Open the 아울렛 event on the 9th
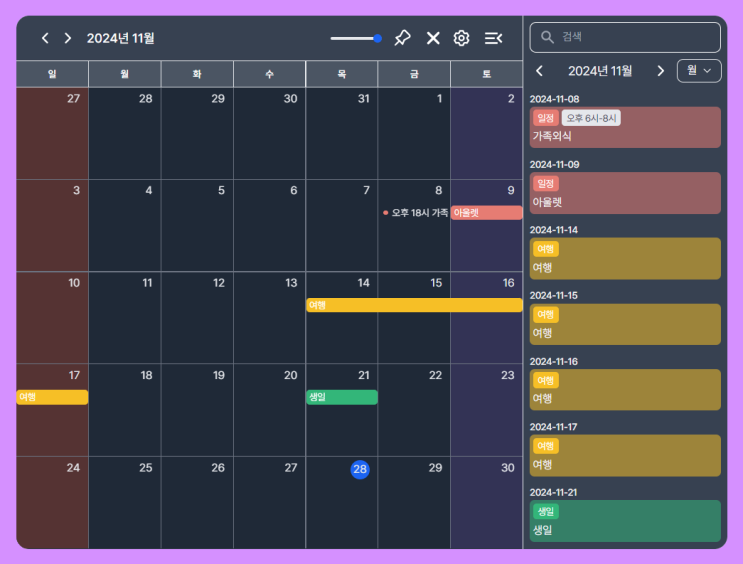The height and width of the screenshot is (564, 743). click(486, 213)
